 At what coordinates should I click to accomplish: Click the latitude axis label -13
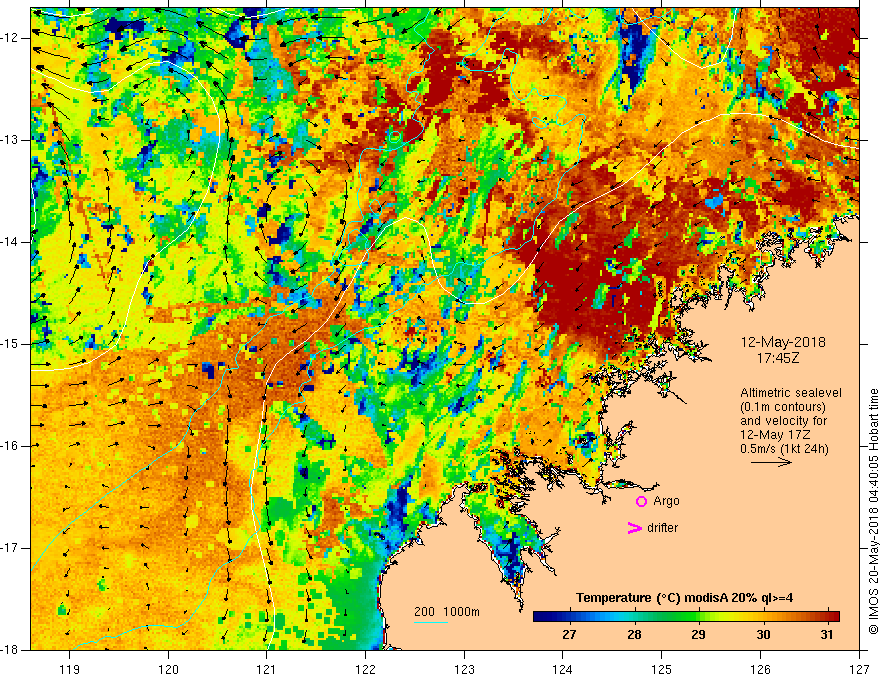click(11, 140)
